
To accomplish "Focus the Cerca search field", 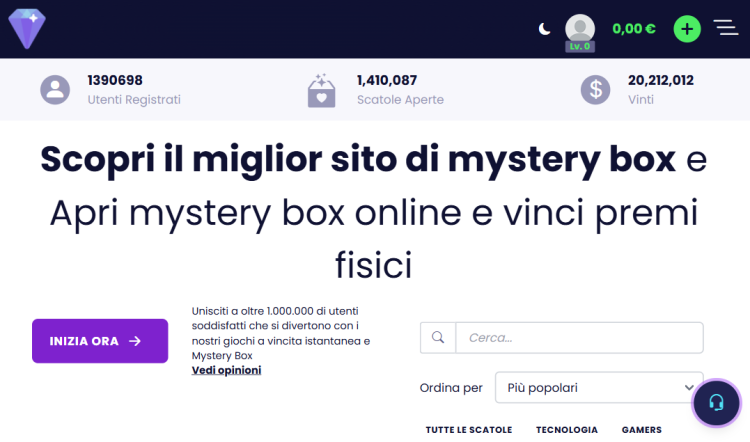I will point(578,338).
